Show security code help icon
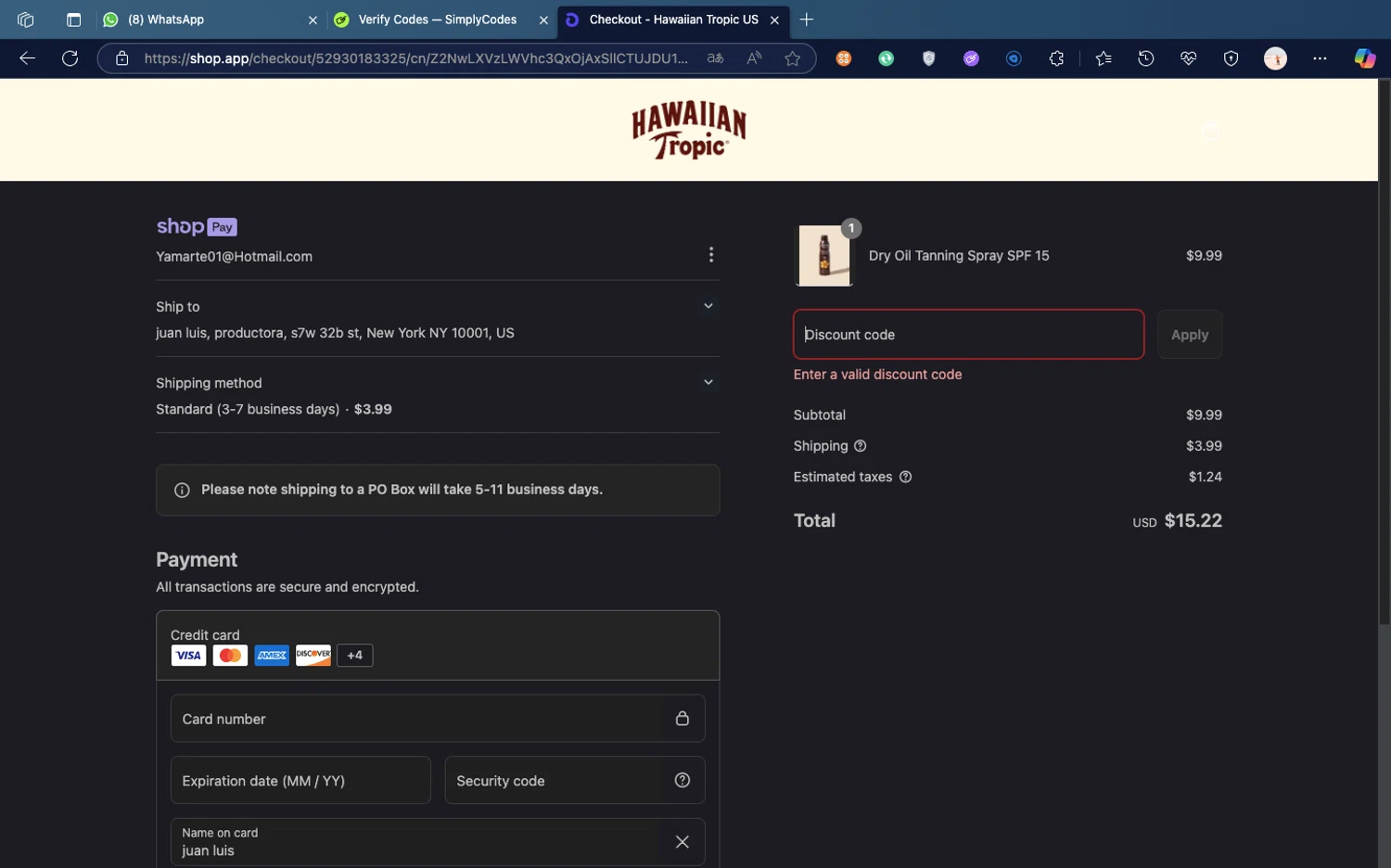 [683, 780]
